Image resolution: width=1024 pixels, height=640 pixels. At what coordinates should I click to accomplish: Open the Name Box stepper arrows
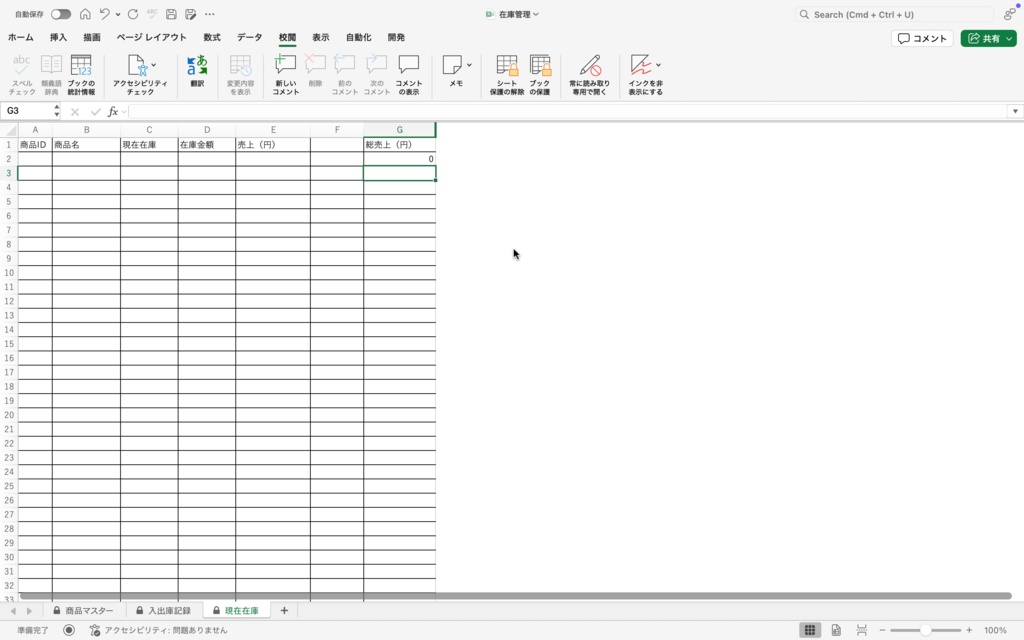pos(57,111)
